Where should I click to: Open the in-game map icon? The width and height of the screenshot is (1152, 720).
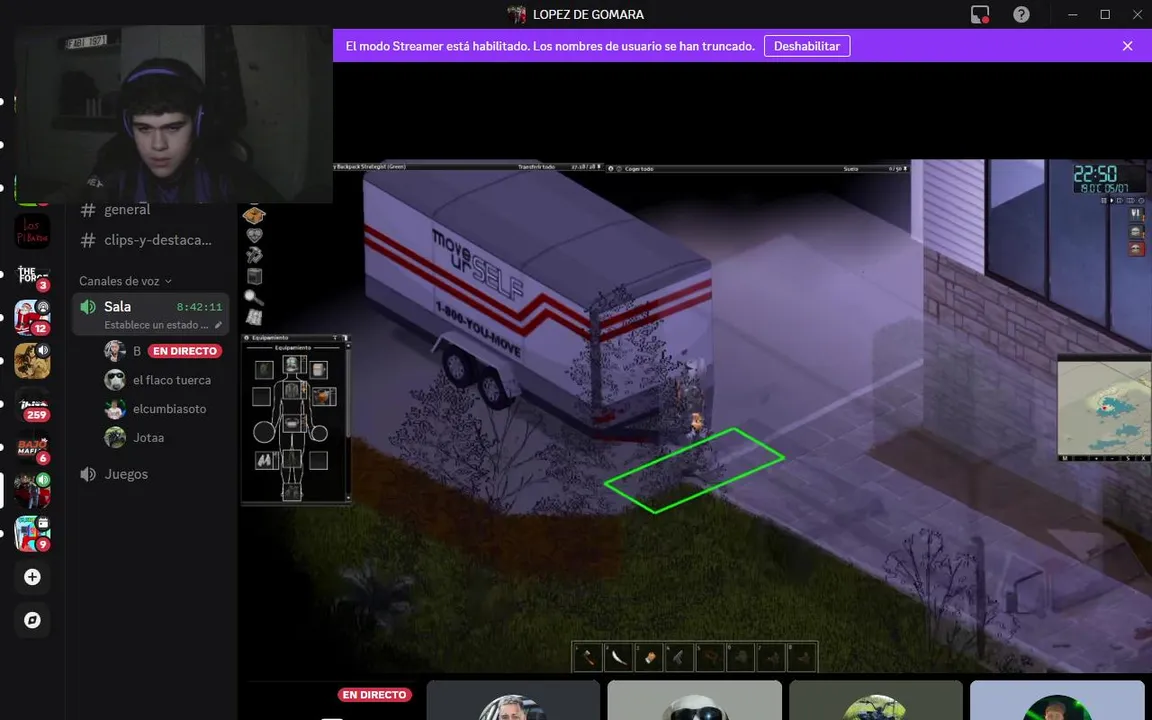254,317
